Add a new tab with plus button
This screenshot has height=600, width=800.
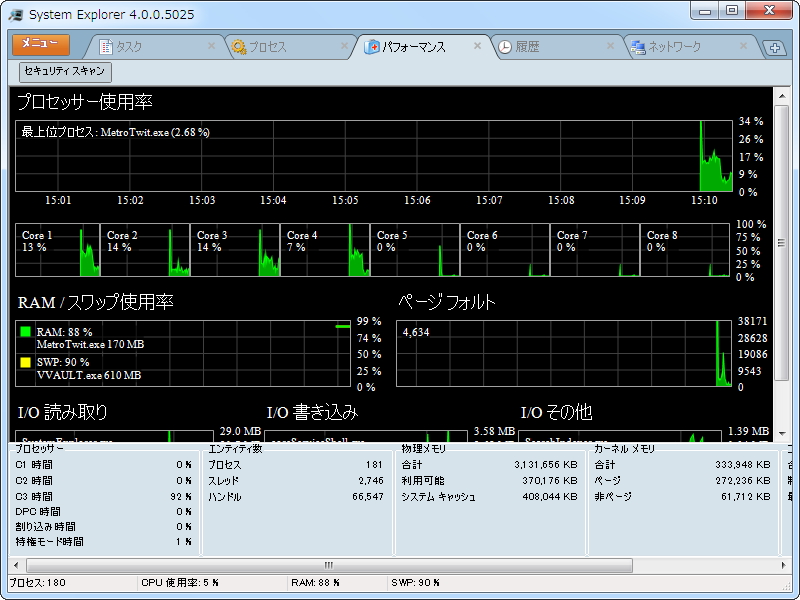click(774, 48)
